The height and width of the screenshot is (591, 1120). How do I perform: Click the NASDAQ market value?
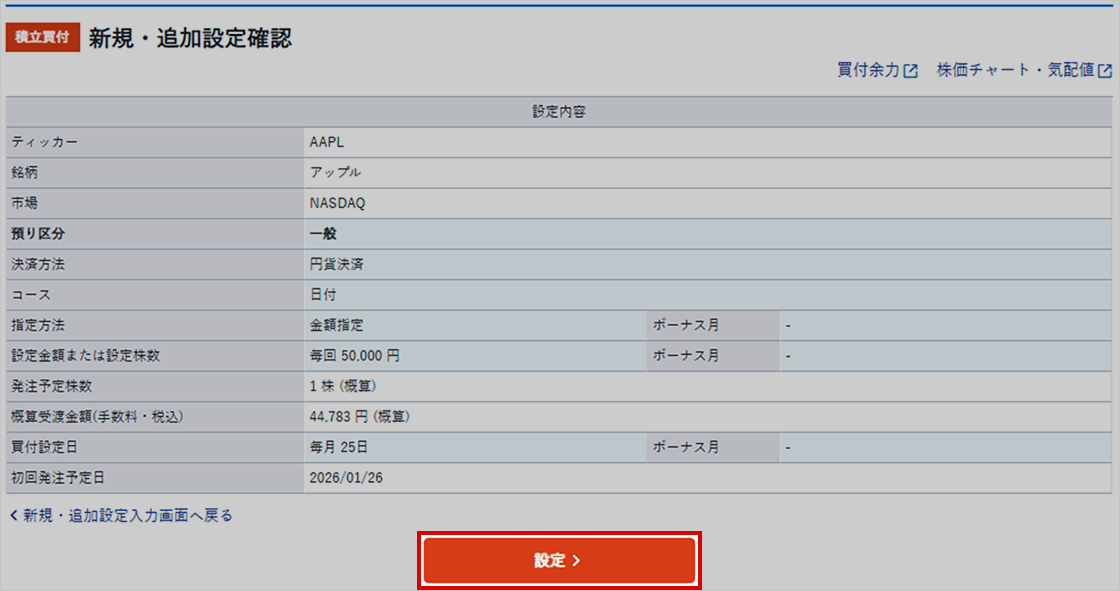pos(338,203)
